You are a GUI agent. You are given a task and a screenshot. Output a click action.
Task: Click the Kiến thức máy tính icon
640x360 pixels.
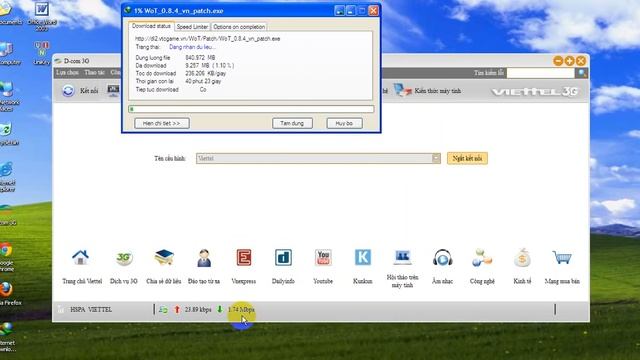(403, 90)
